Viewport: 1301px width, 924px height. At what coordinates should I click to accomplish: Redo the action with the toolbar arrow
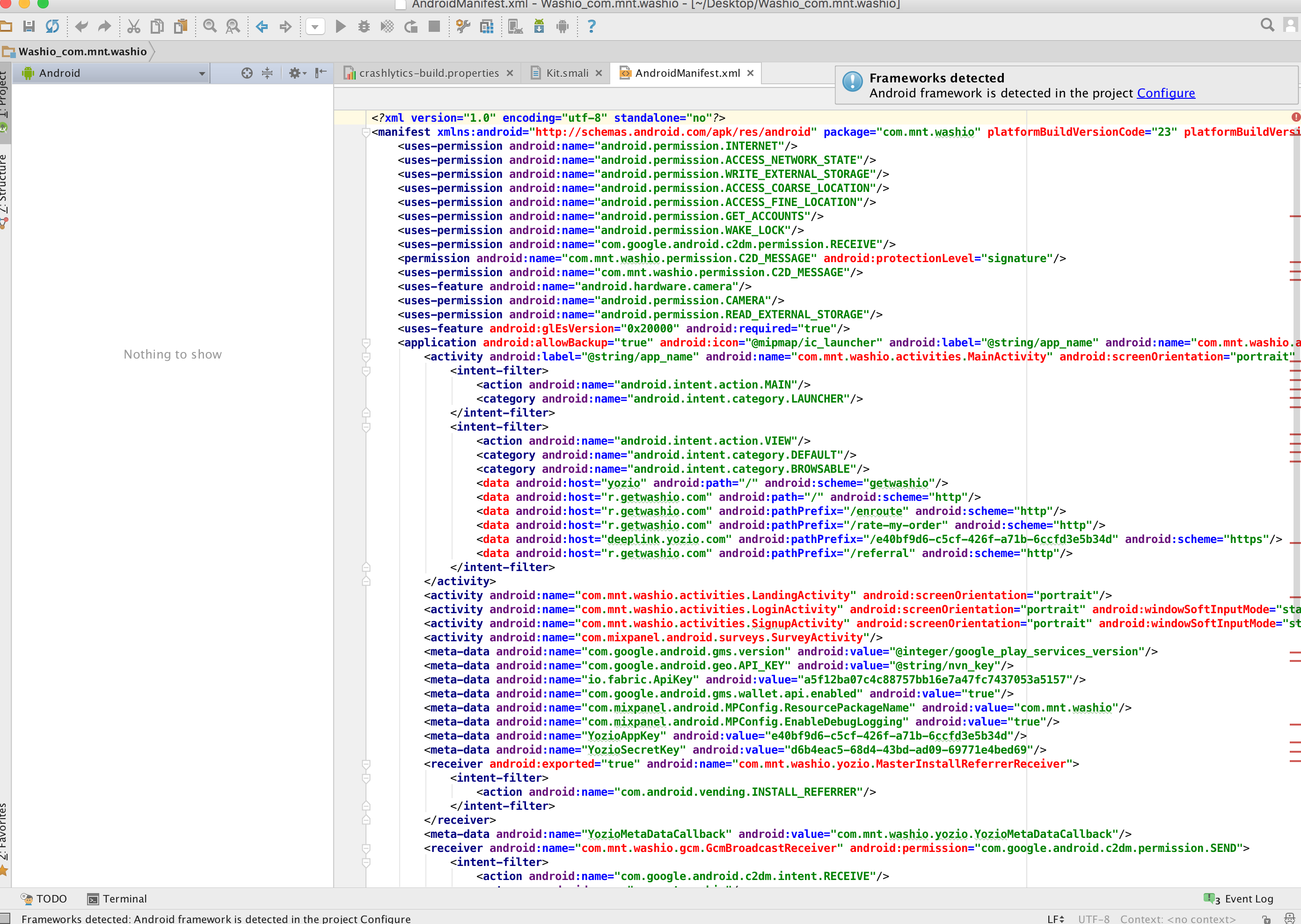point(104,26)
